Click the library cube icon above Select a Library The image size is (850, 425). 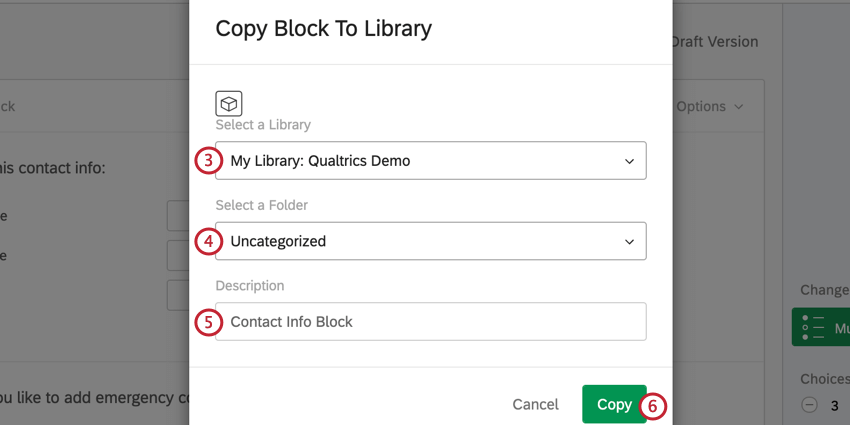(x=229, y=103)
